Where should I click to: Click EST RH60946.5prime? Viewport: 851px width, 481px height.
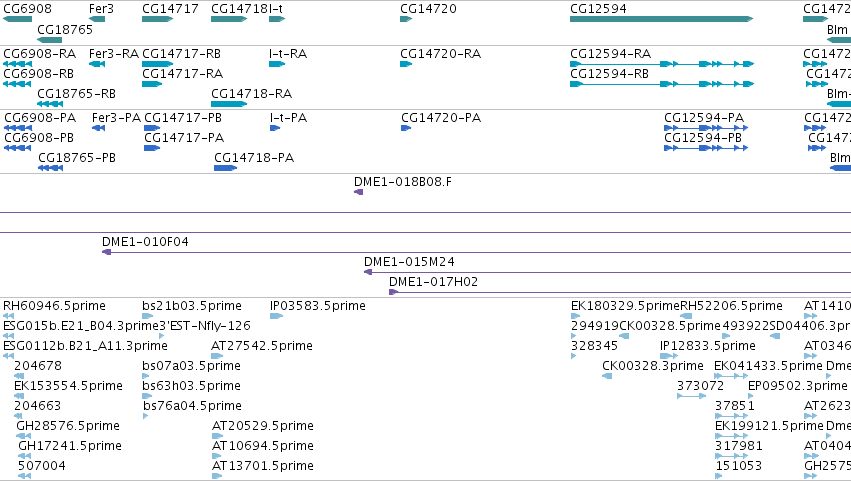click(54, 306)
